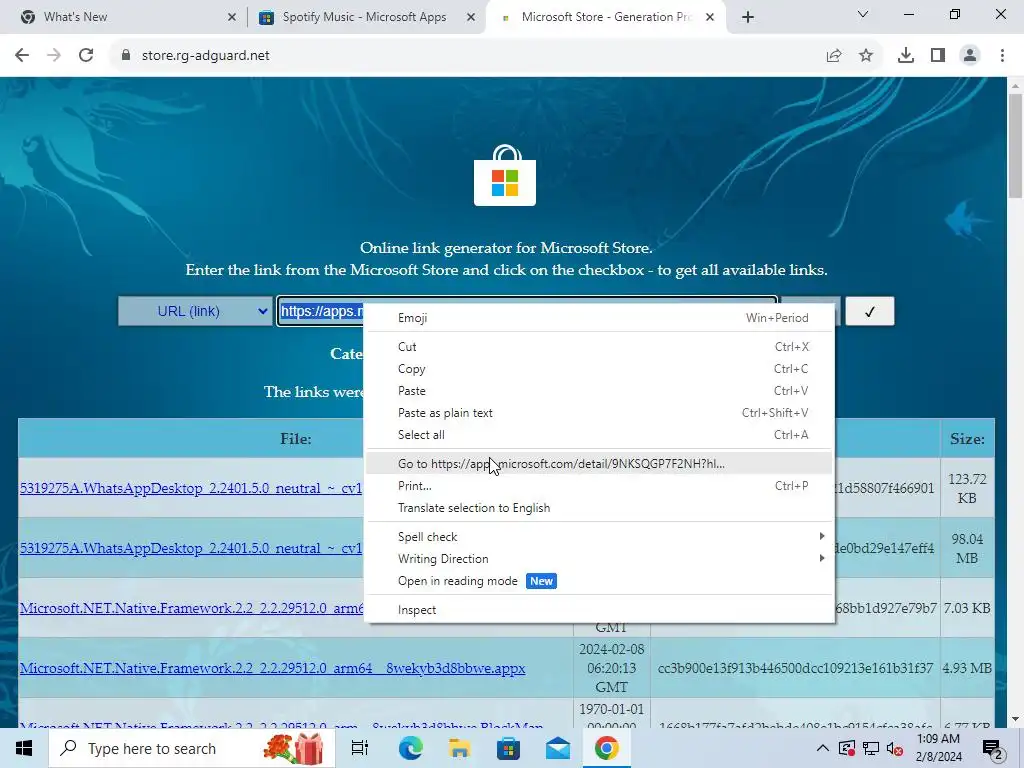
Task: Open File Explorer from the taskbar
Action: [x=459, y=748]
